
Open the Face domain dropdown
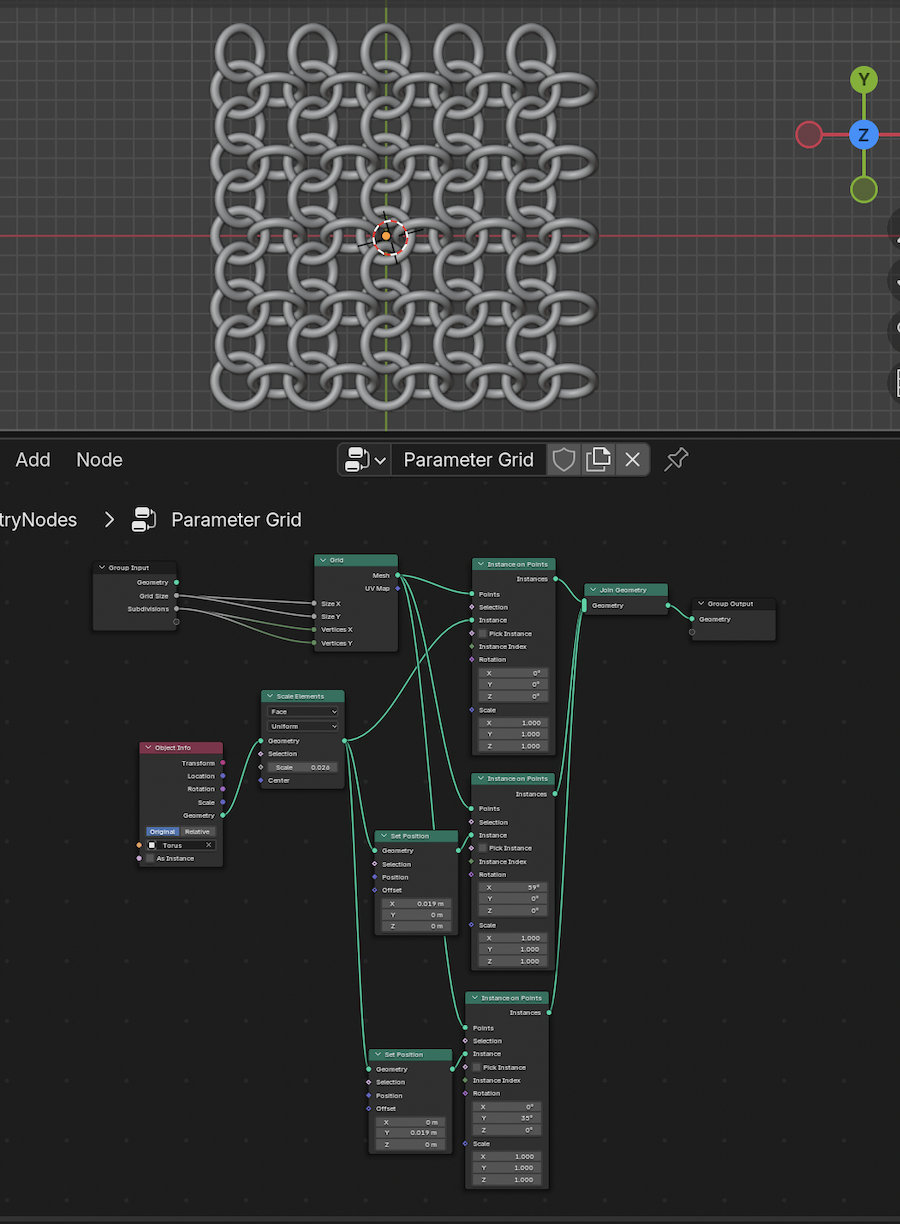(x=303, y=712)
